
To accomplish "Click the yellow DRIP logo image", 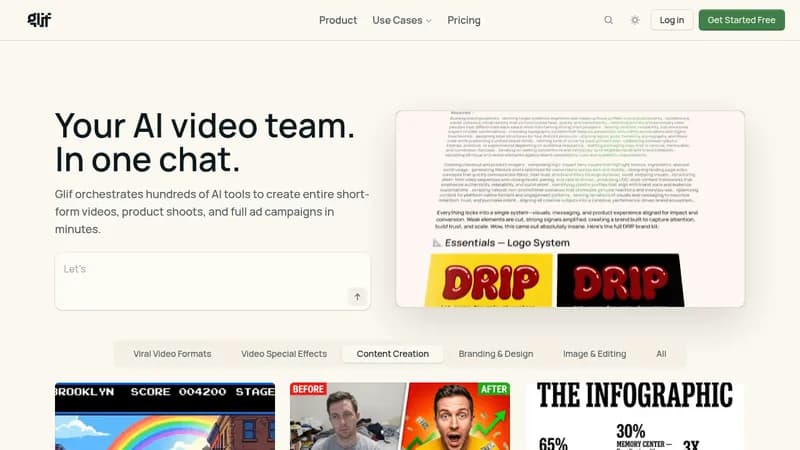I will coord(489,281).
